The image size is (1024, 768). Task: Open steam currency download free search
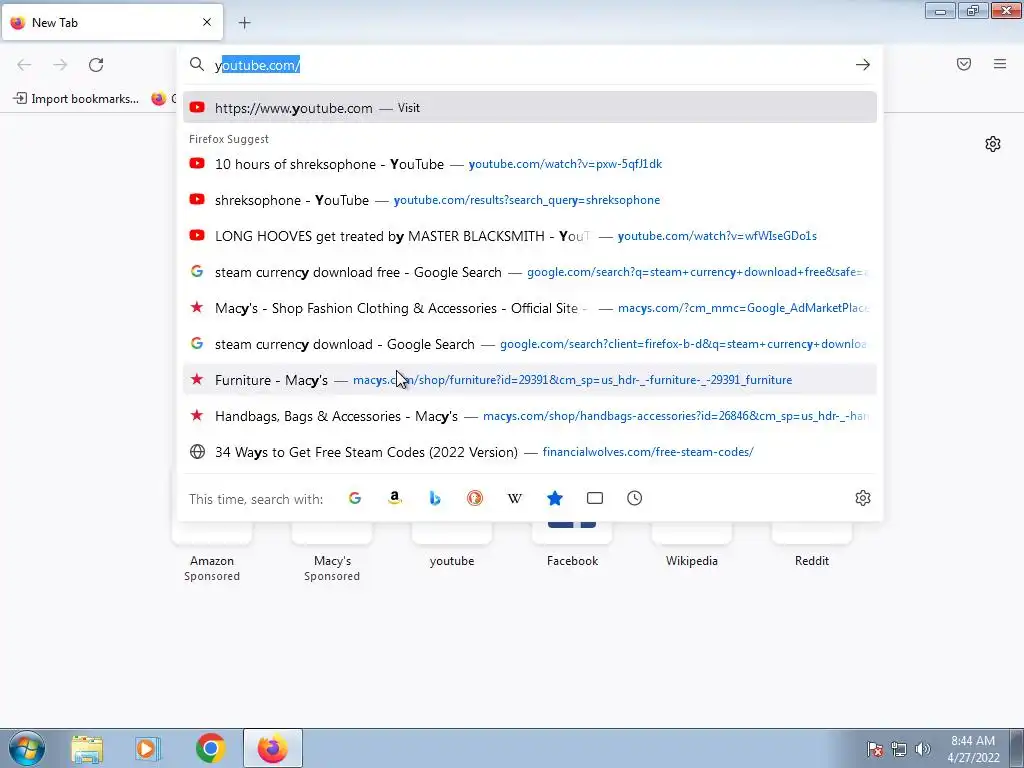click(x=530, y=272)
